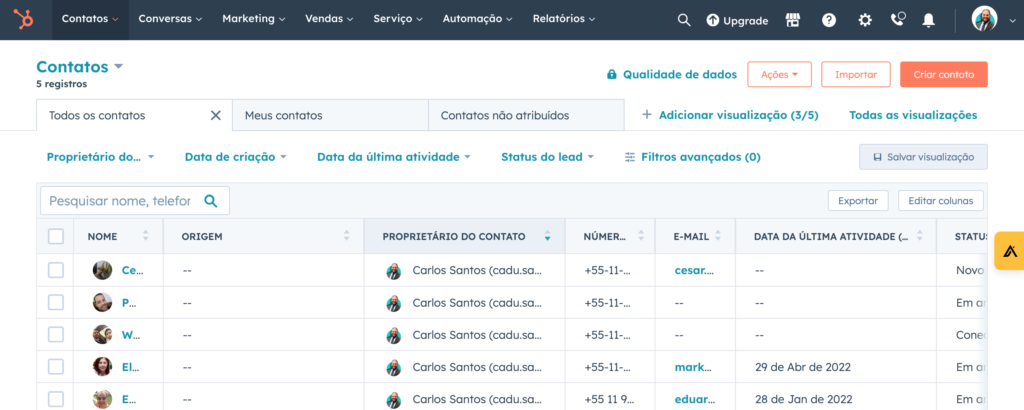Click the HubSpot sprocket logo
Image resolution: width=1024 pixels, height=410 pixels.
24,20
